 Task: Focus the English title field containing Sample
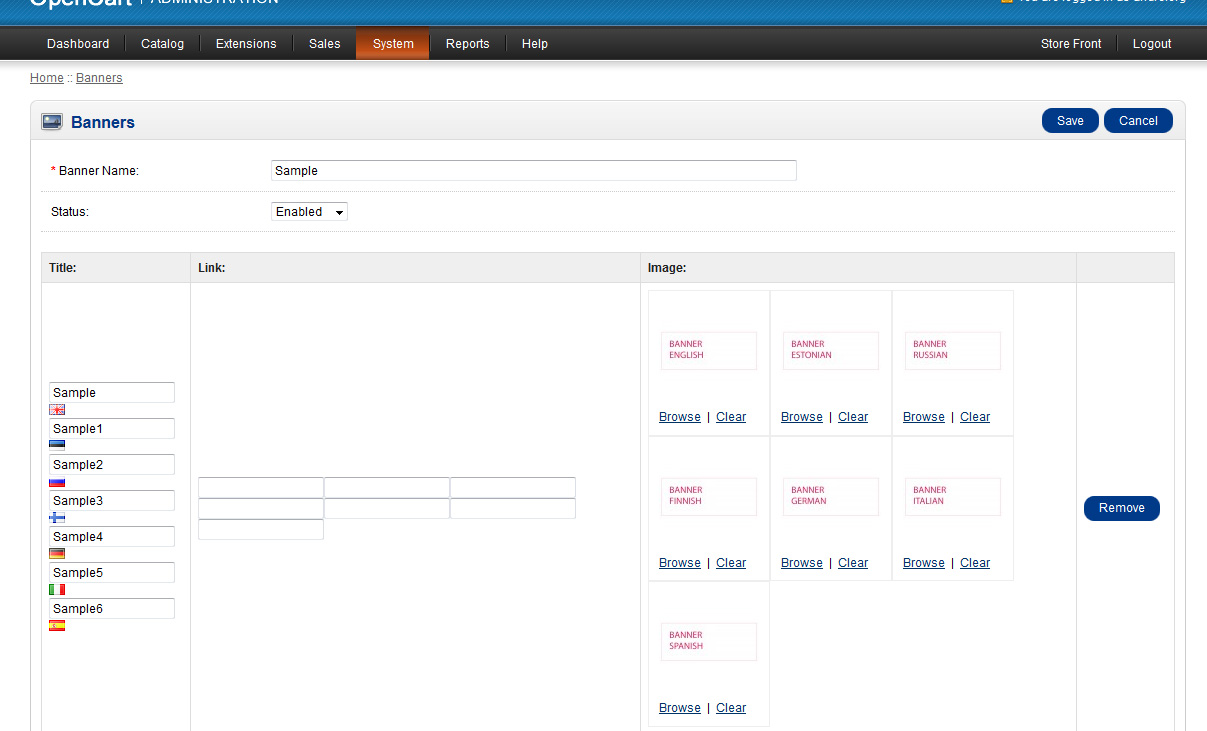coord(112,392)
